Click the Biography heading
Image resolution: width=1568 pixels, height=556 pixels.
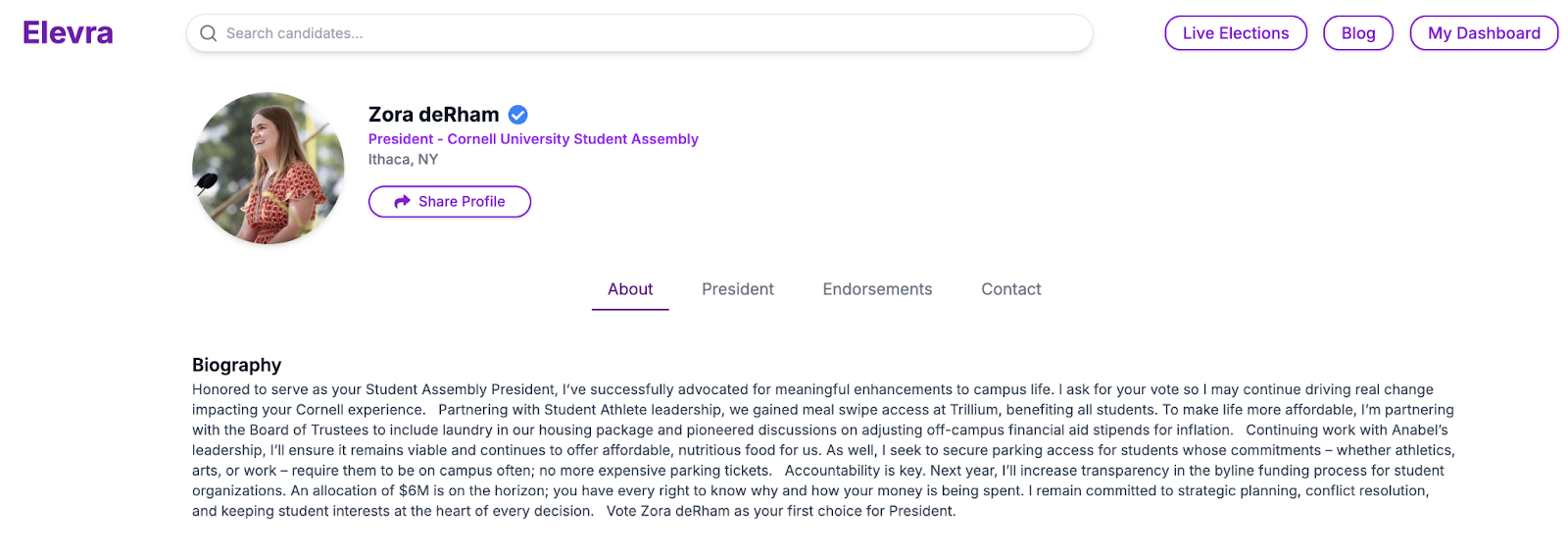[x=236, y=365]
